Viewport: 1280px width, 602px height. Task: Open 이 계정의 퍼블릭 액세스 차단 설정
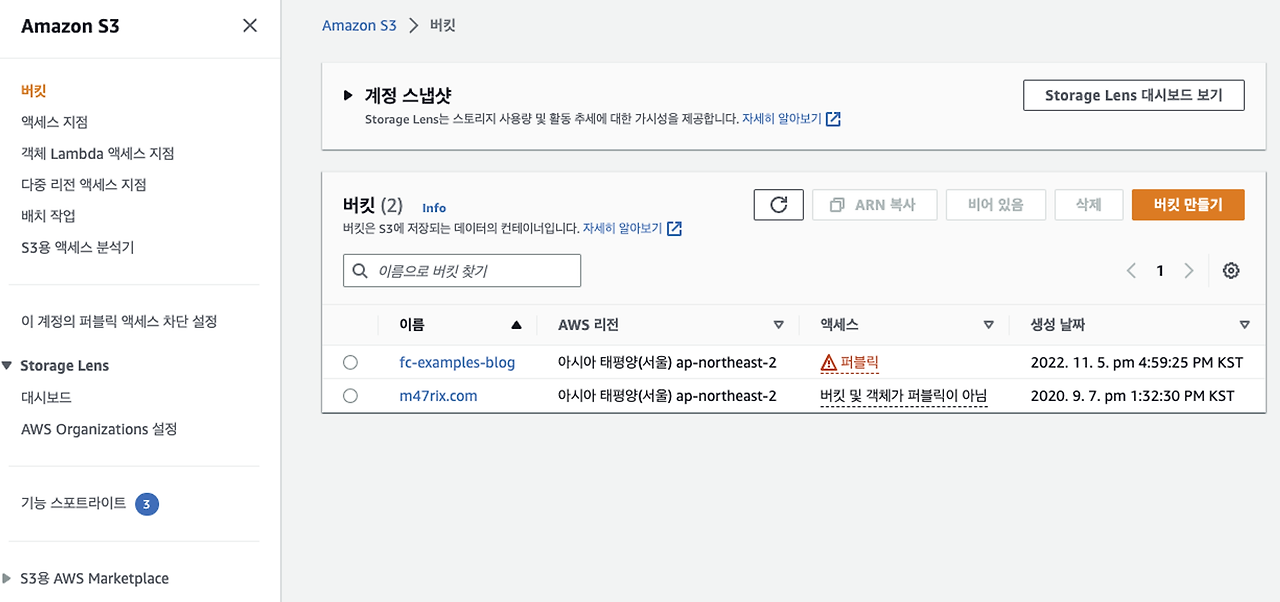point(119,322)
